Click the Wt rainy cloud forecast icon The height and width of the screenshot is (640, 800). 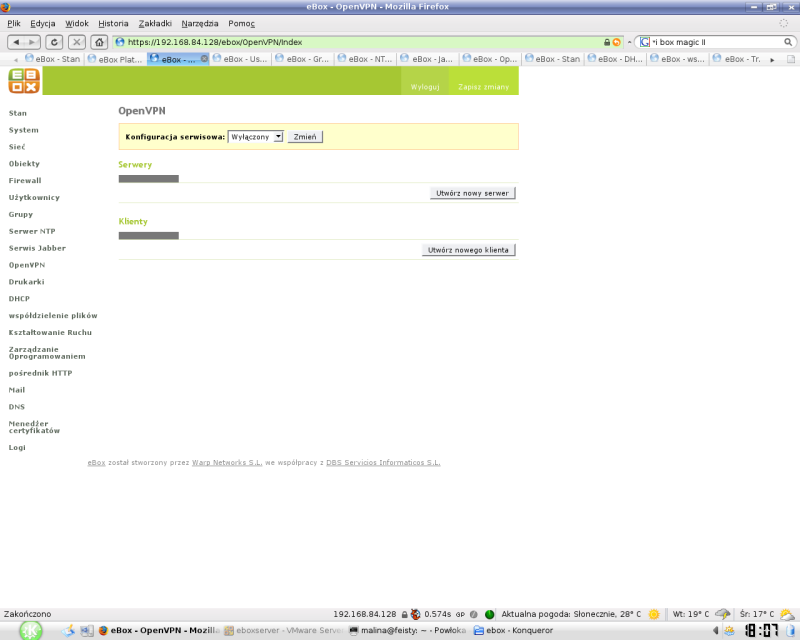pyautogui.click(x=722, y=614)
